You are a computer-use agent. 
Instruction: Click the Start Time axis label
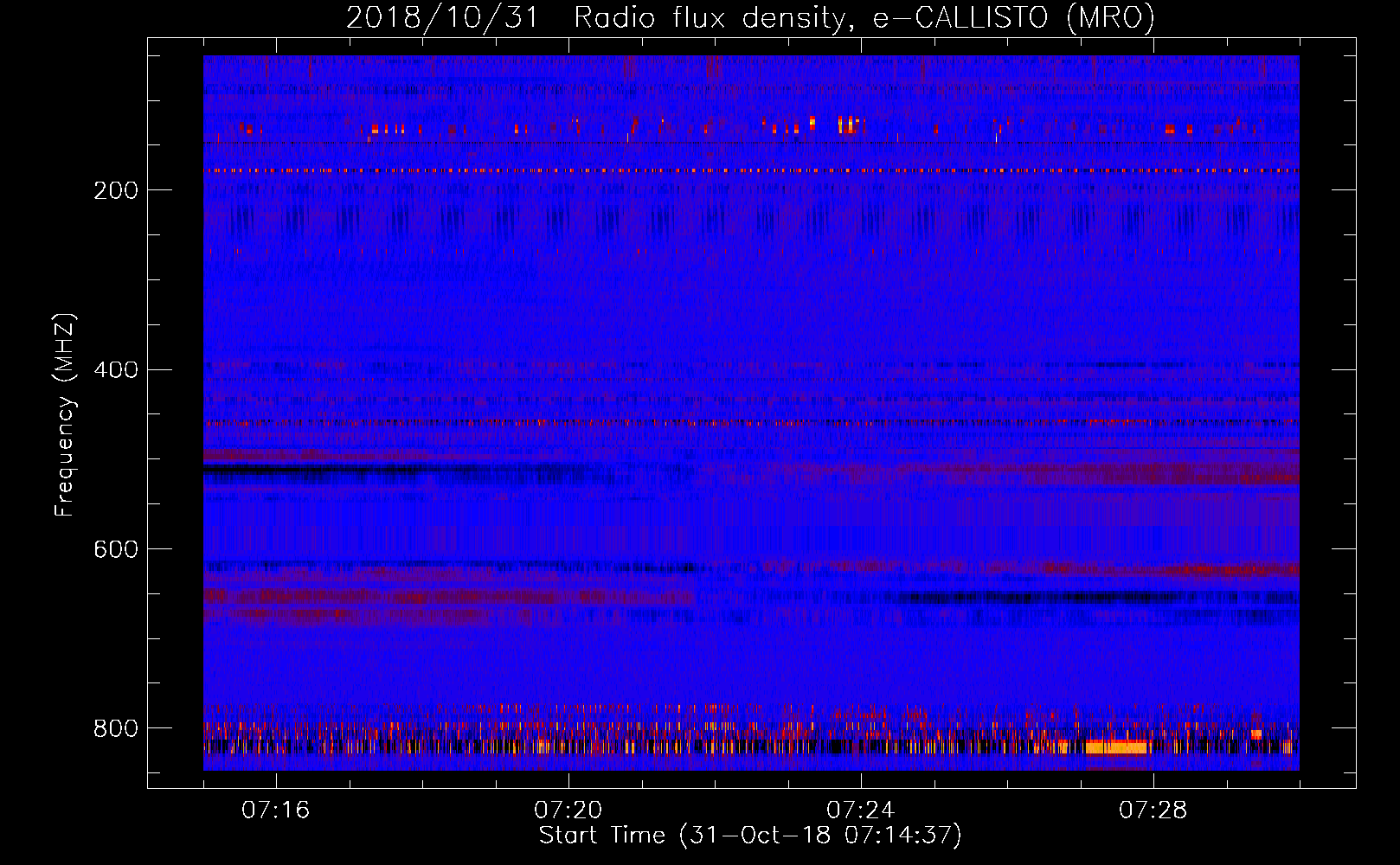[750, 836]
